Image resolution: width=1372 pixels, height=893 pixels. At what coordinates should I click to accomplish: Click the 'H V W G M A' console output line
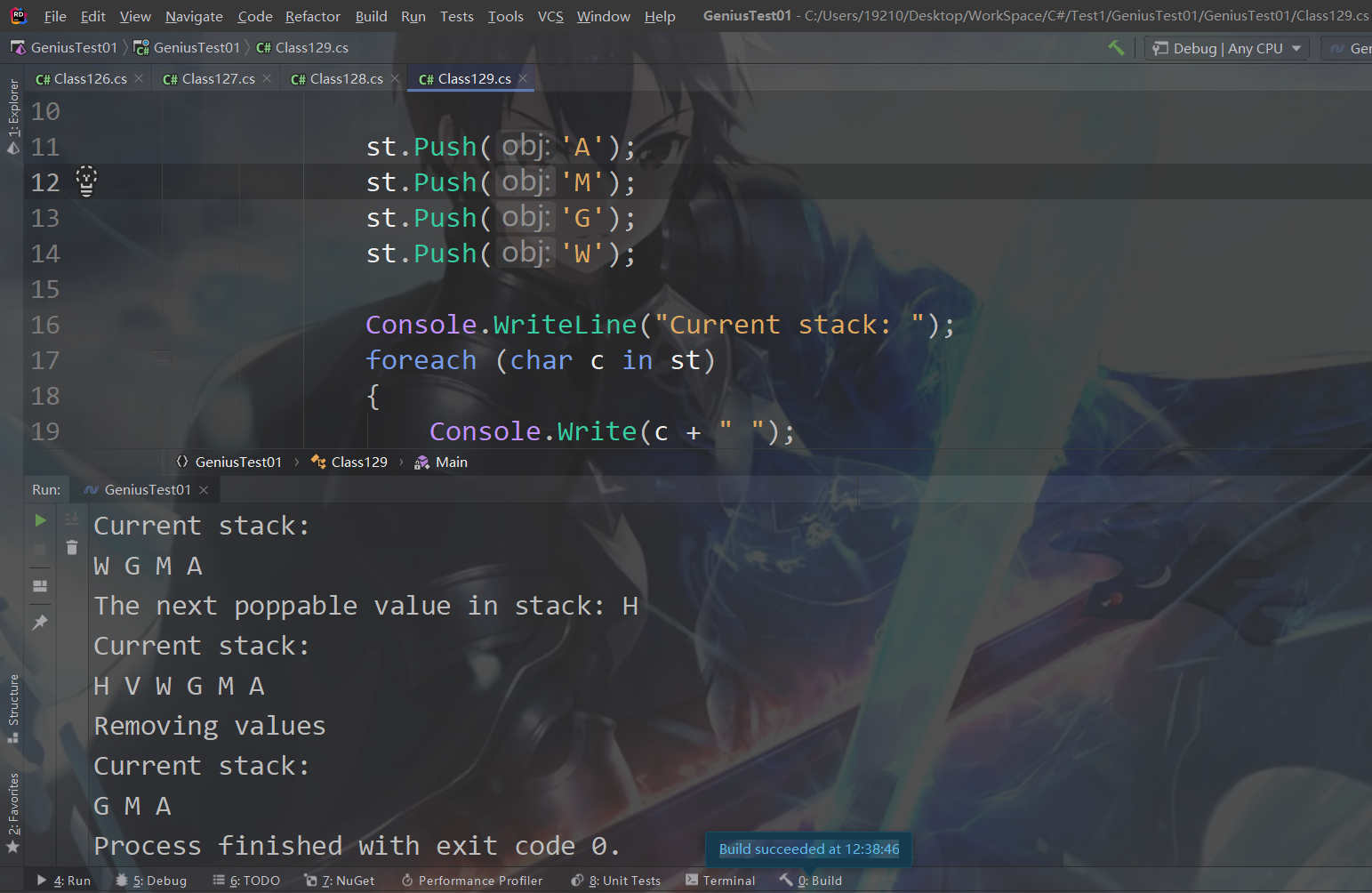coord(180,686)
